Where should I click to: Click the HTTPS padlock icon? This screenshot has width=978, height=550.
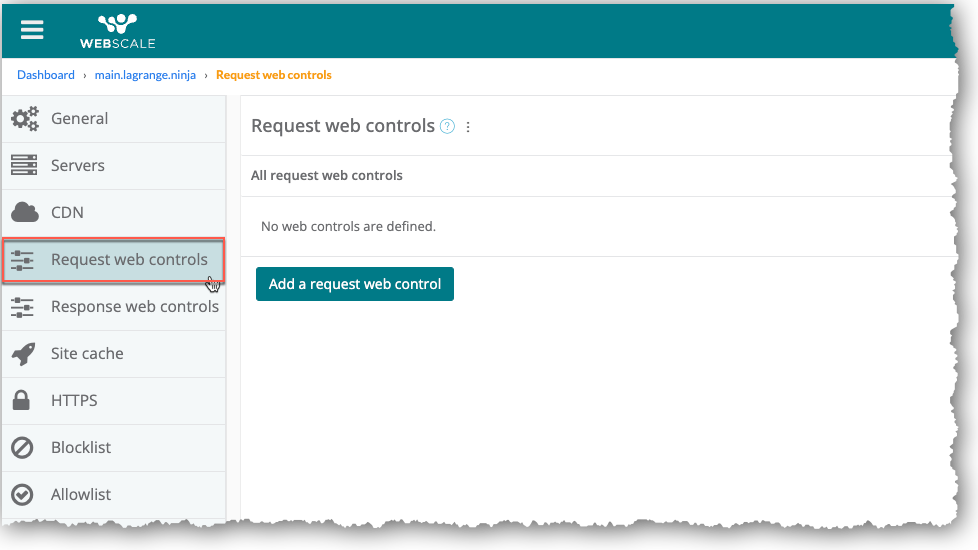[22, 400]
